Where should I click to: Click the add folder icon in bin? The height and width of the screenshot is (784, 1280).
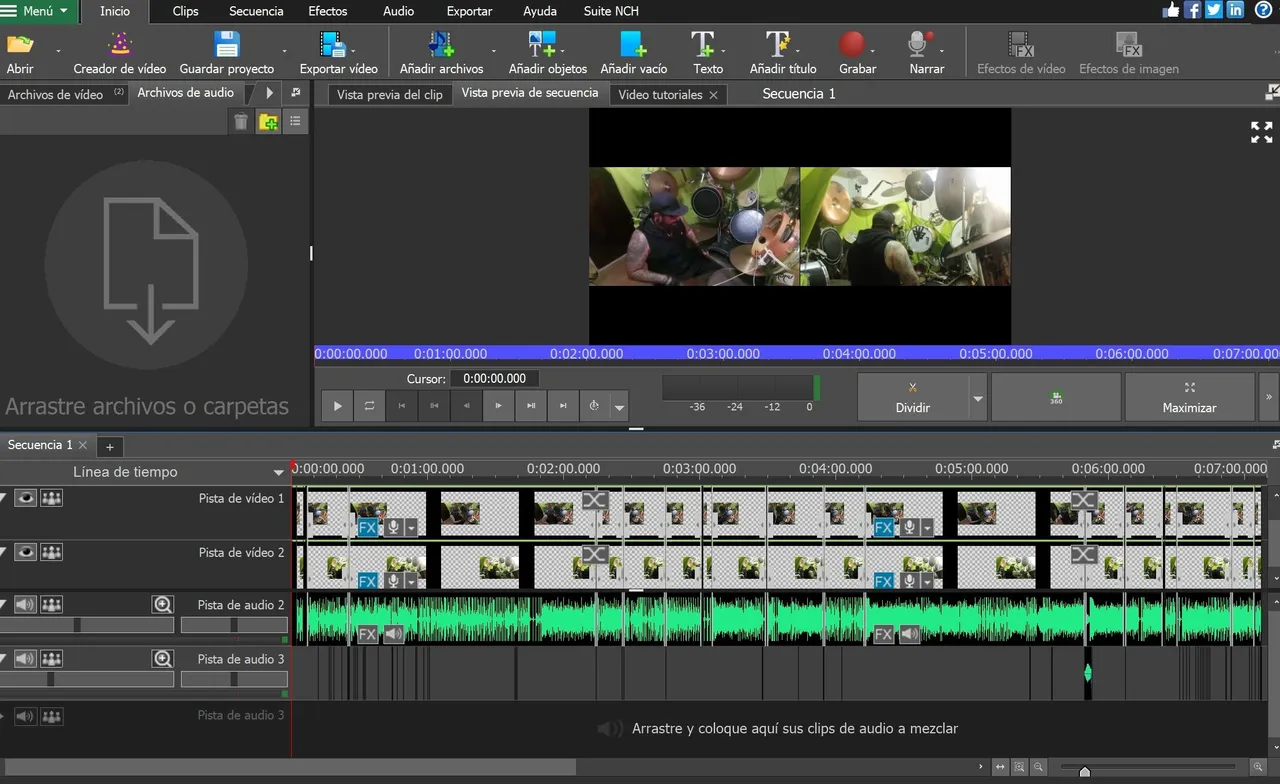click(268, 121)
